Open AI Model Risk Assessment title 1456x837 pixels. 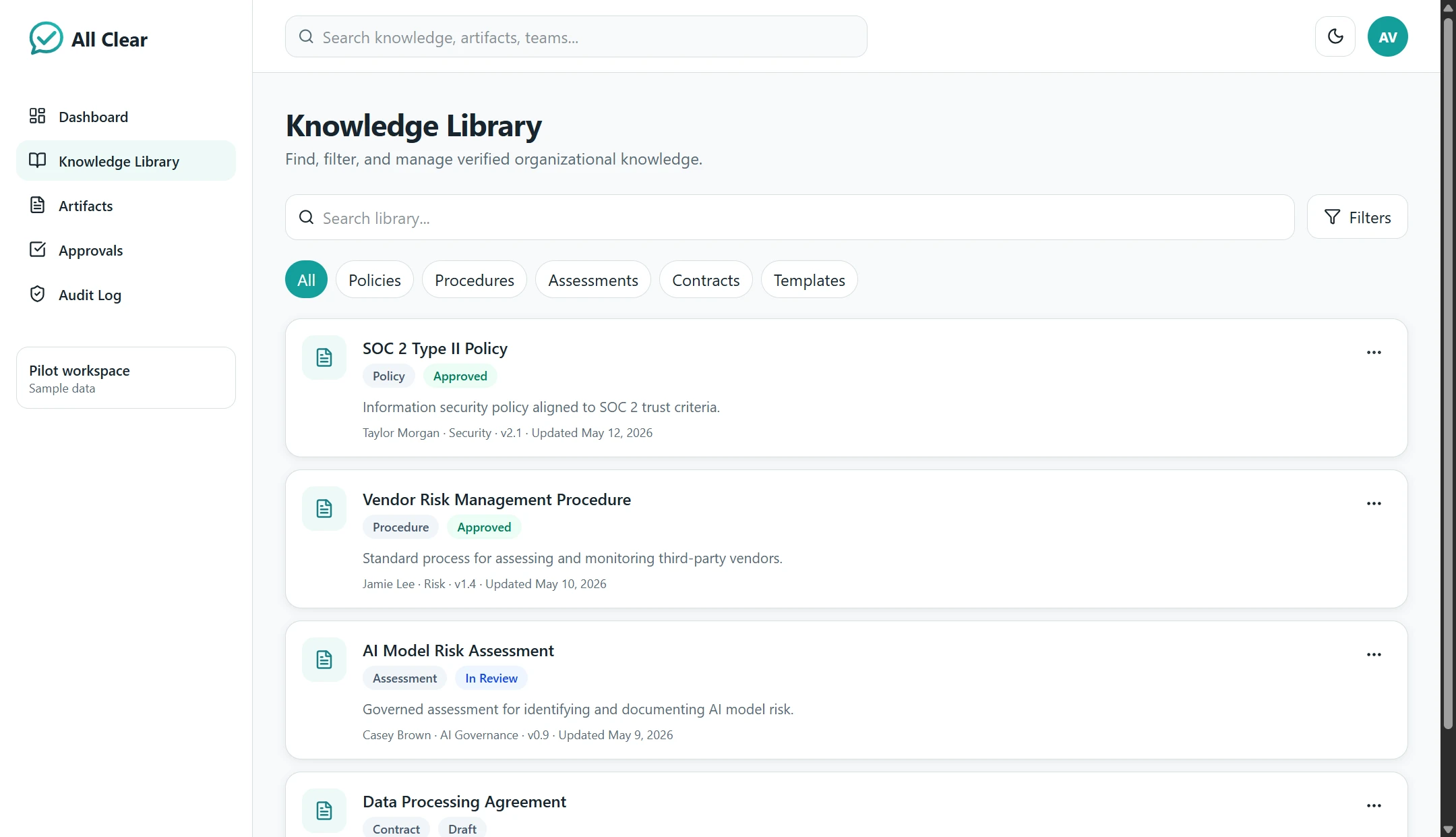(x=458, y=651)
